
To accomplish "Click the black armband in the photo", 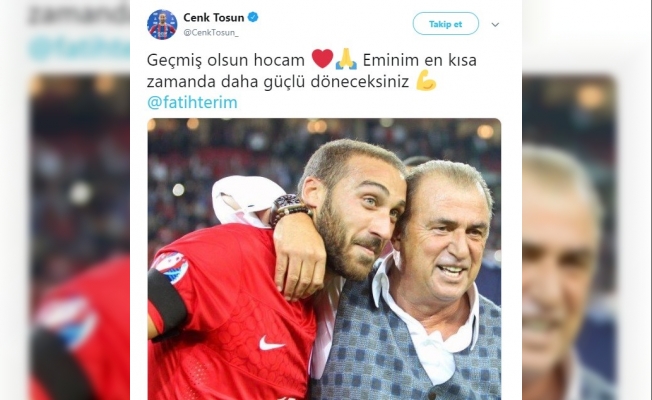I will 166,304.
